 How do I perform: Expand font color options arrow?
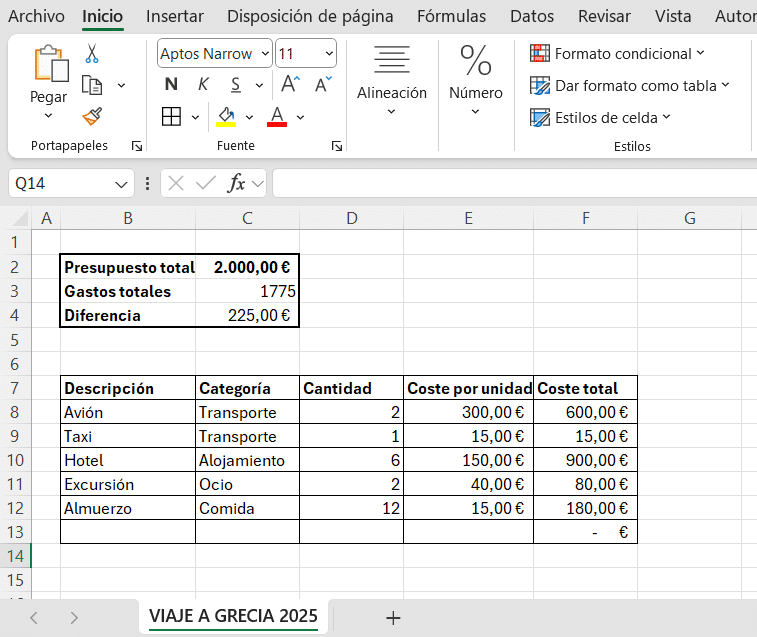[300, 117]
